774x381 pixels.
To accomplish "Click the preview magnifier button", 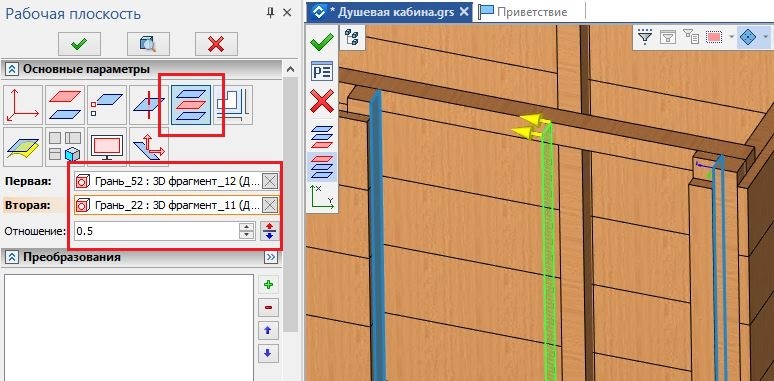I will tap(148, 44).
